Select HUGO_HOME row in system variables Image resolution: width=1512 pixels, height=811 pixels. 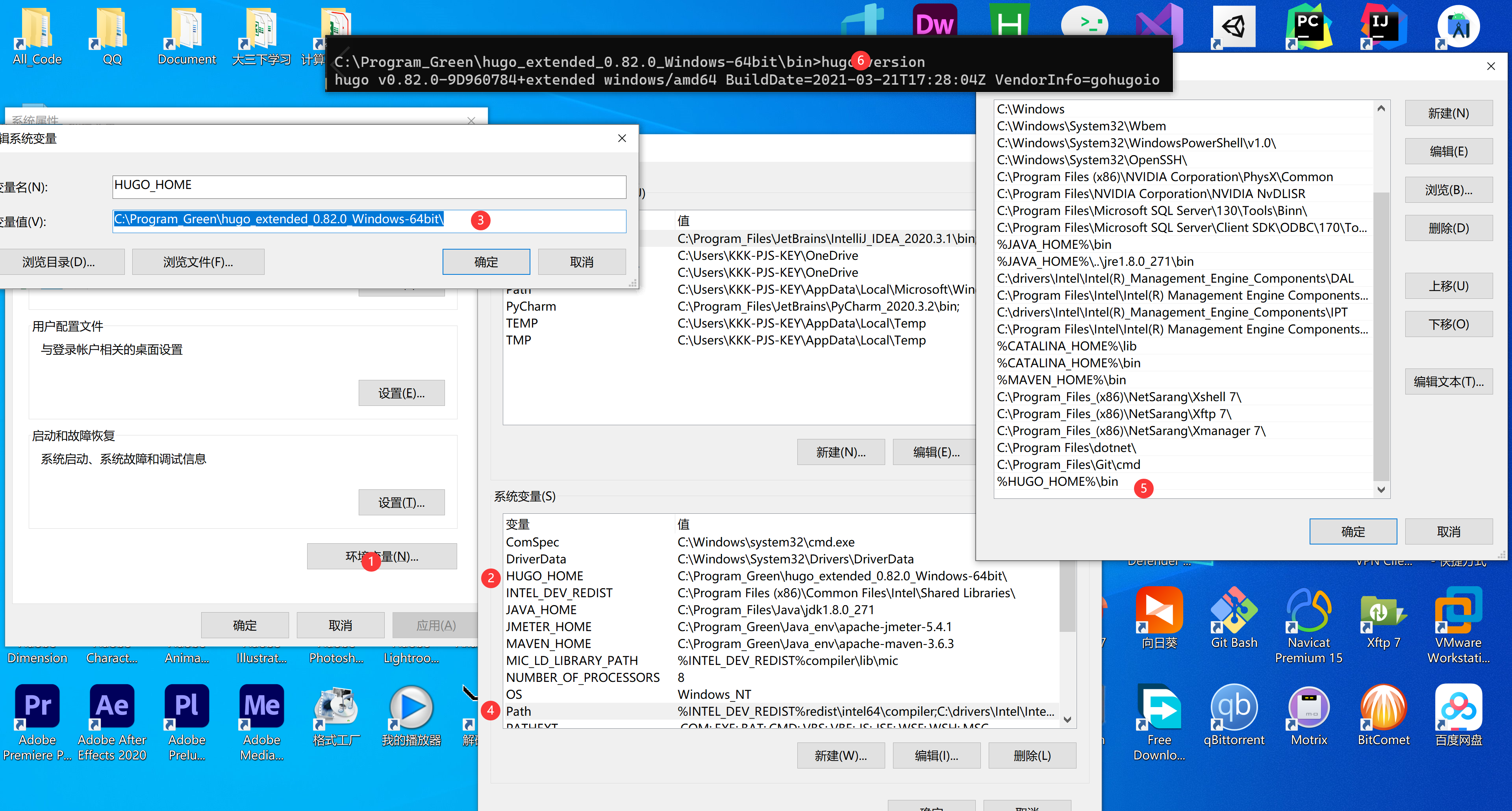(545, 576)
